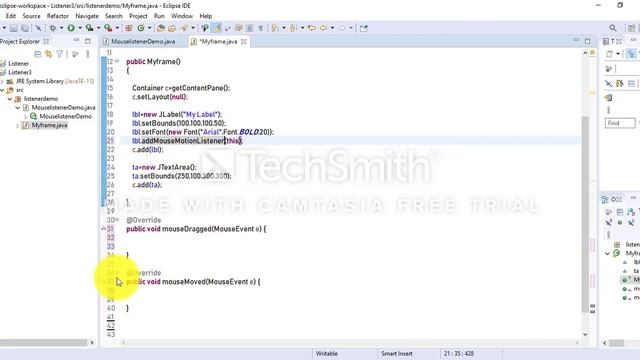The height and width of the screenshot is (360, 640).
Task: Click the Search flashlight toolbar icon
Action: [x=184, y=28]
